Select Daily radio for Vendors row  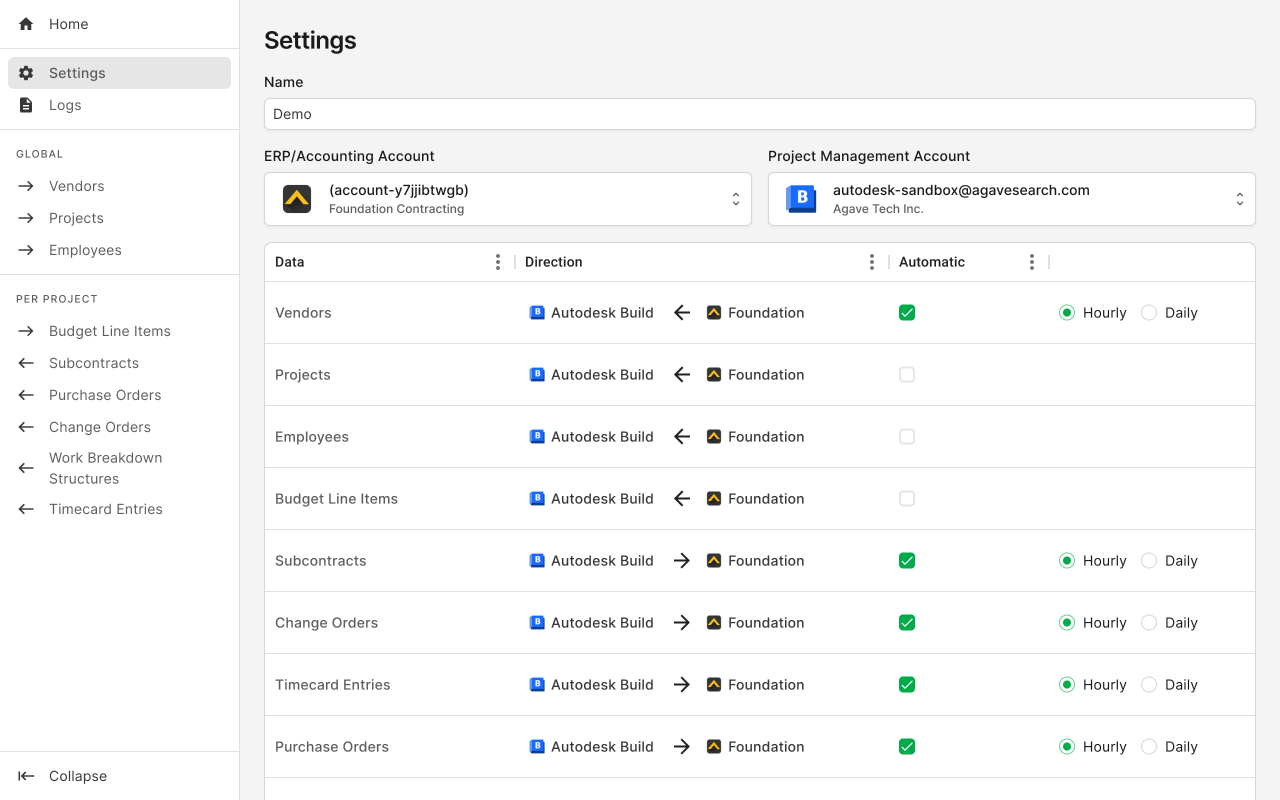[x=1149, y=313]
